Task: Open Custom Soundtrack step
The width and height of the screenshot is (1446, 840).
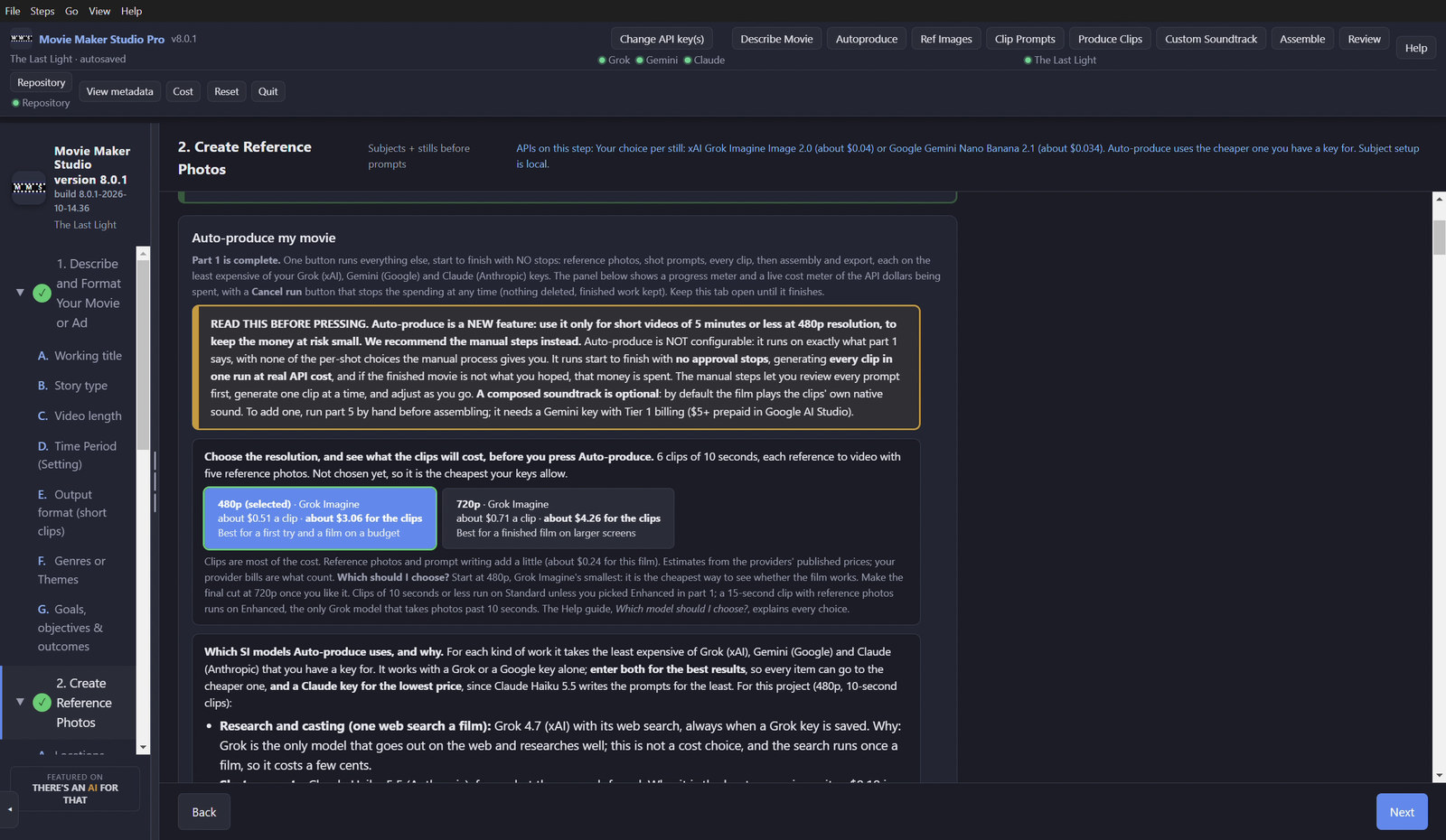Action: [1211, 39]
